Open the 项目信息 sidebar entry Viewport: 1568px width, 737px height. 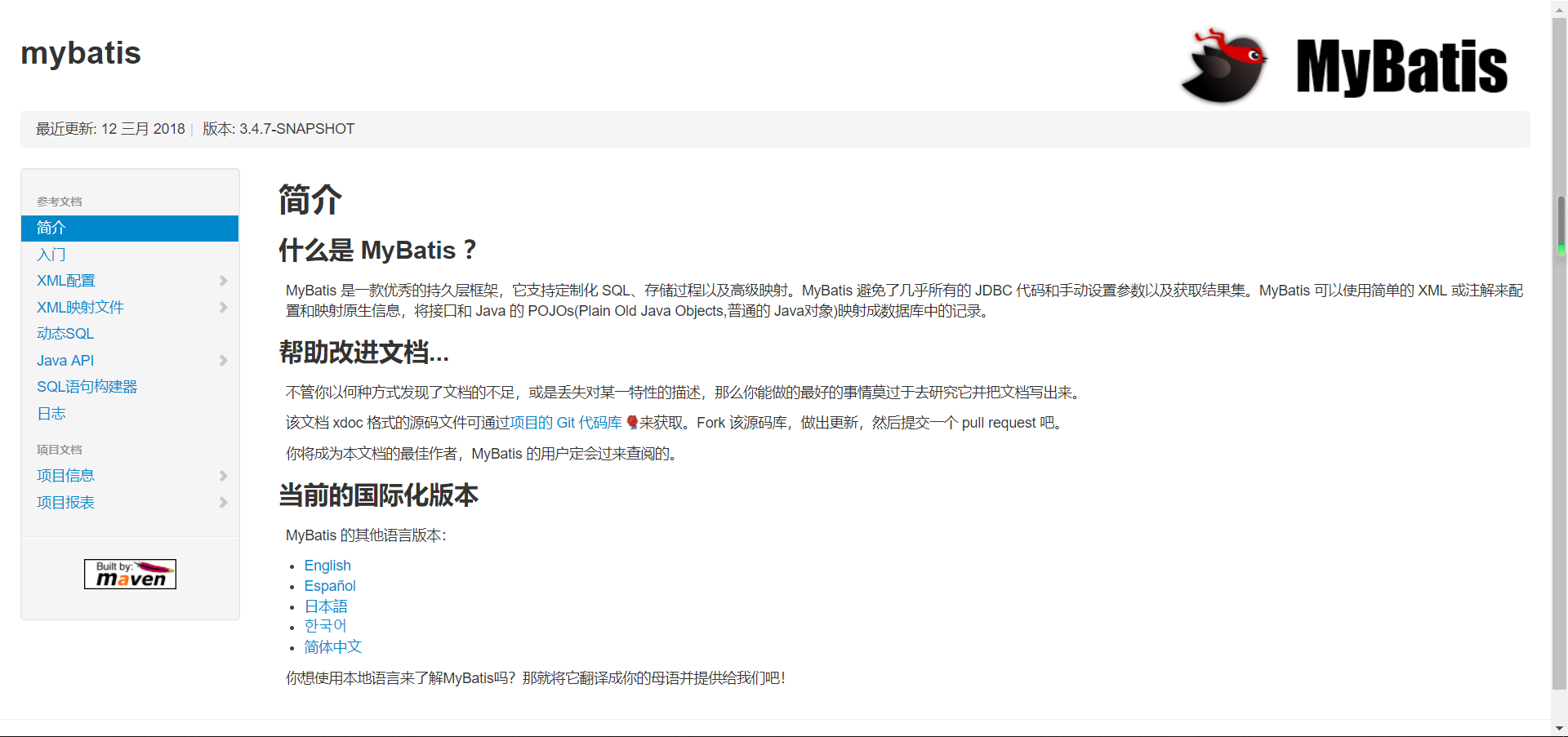pos(65,476)
